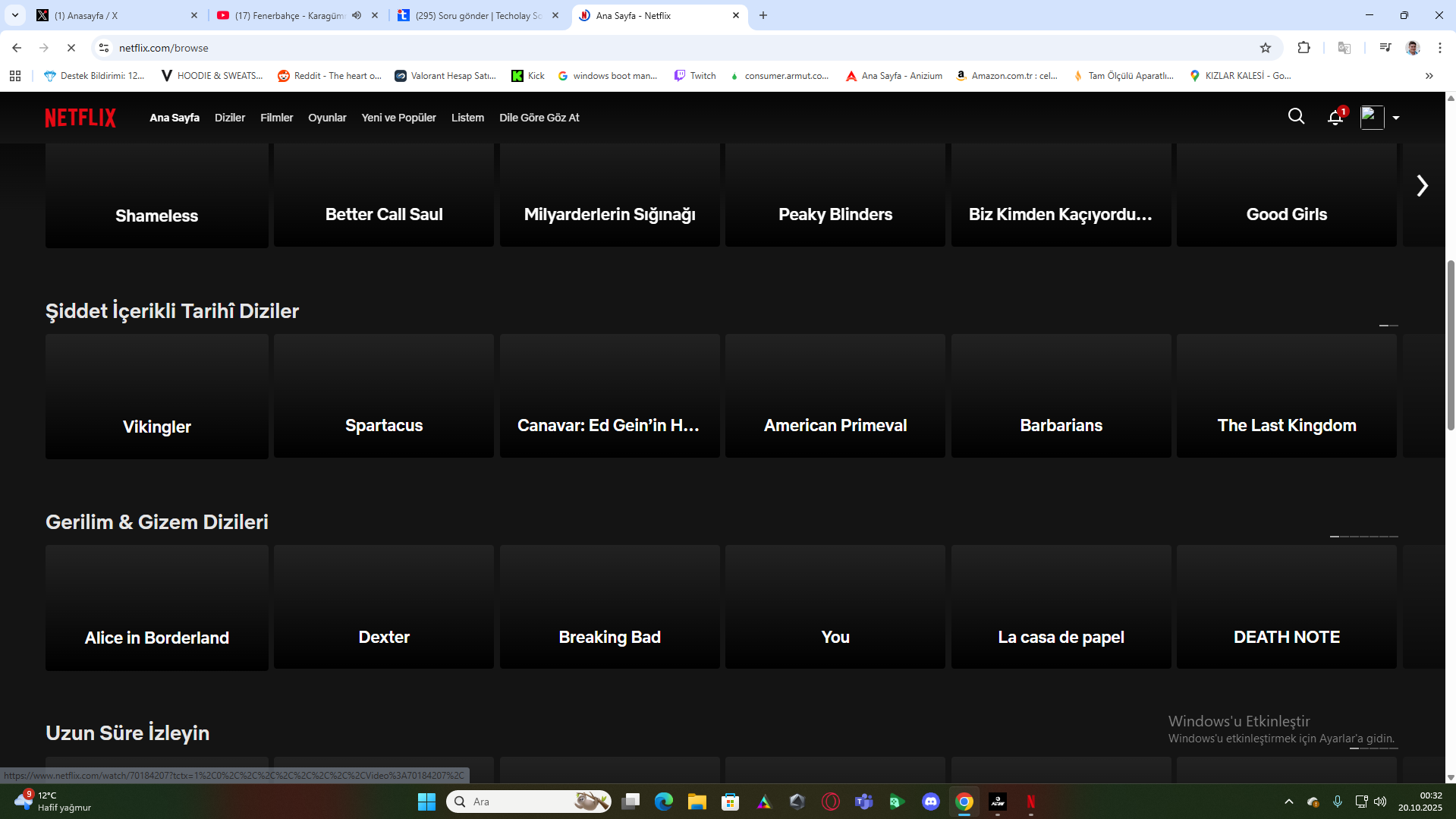This screenshot has width=1456, height=819.
Task: Open Filmler in Netflix navigation
Action: (x=276, y=118)
